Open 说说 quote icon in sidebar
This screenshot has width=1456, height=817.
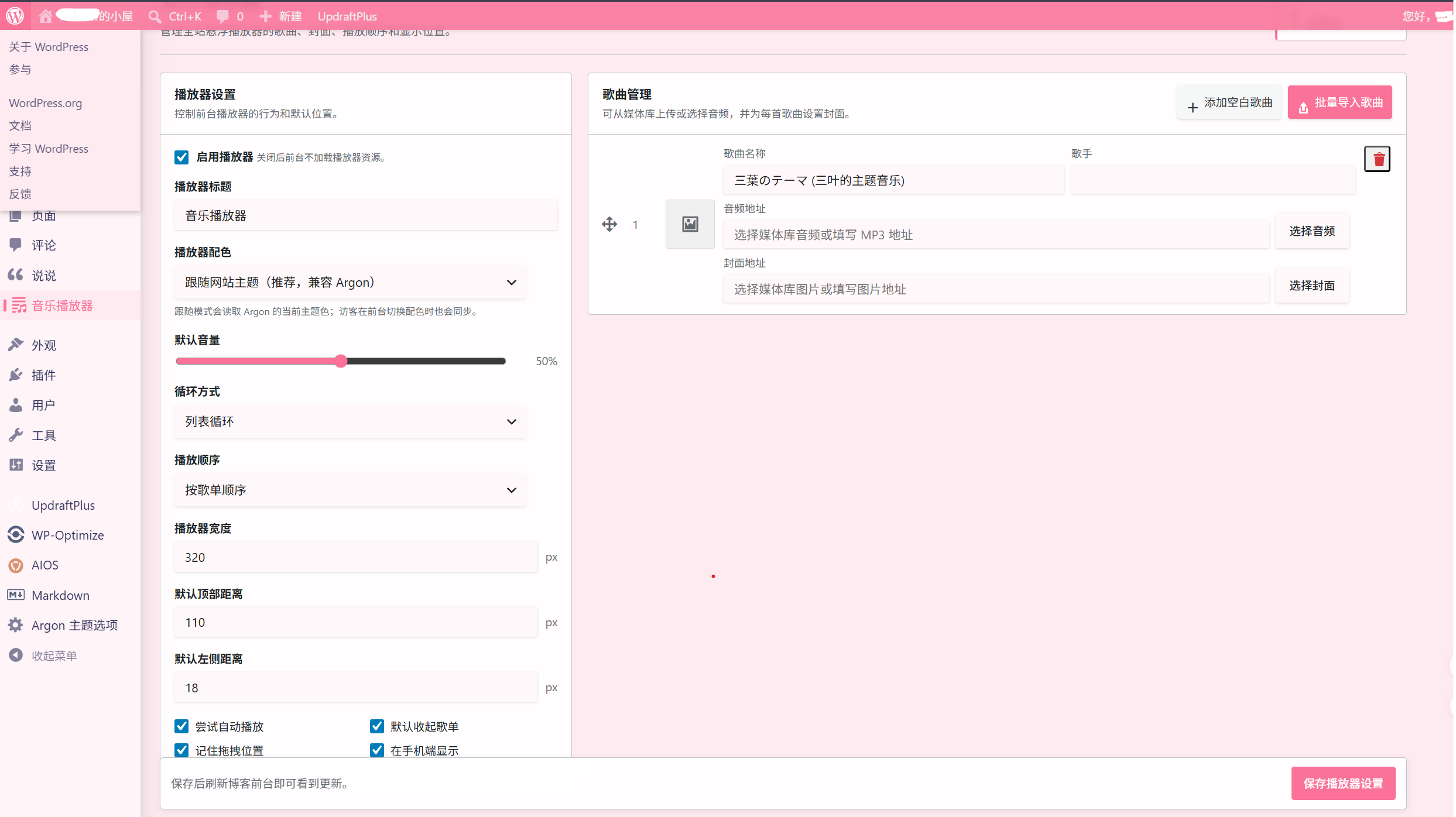click(x=16, y=274)
